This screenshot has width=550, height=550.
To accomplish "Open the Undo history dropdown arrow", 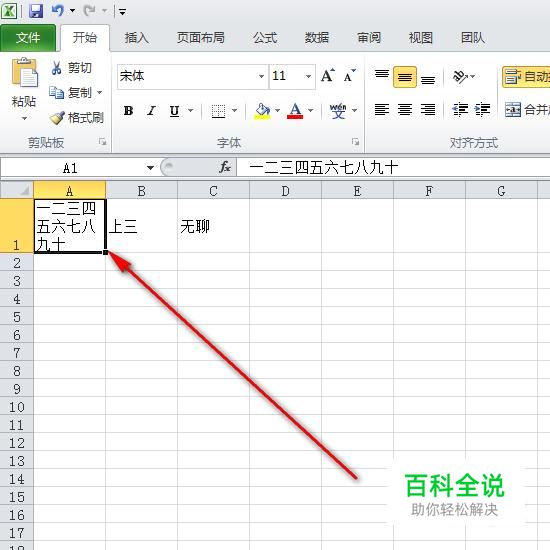I will pos(72,11).
